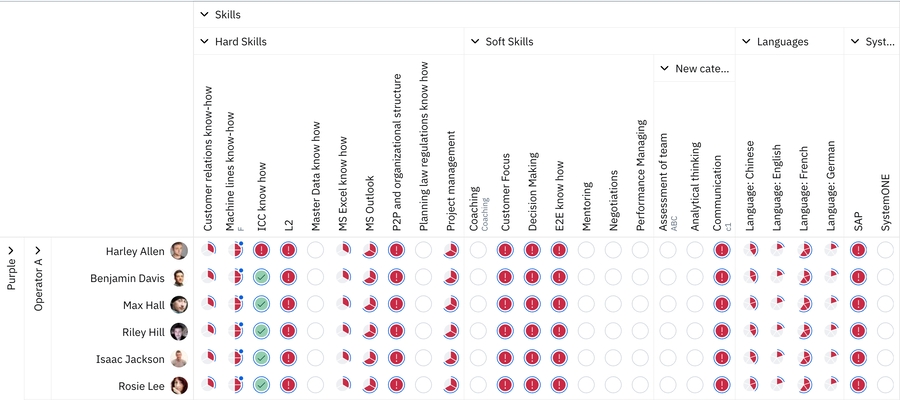Click Max Hall's Customer Focus alert icon
900x400 pixels.
505,304
